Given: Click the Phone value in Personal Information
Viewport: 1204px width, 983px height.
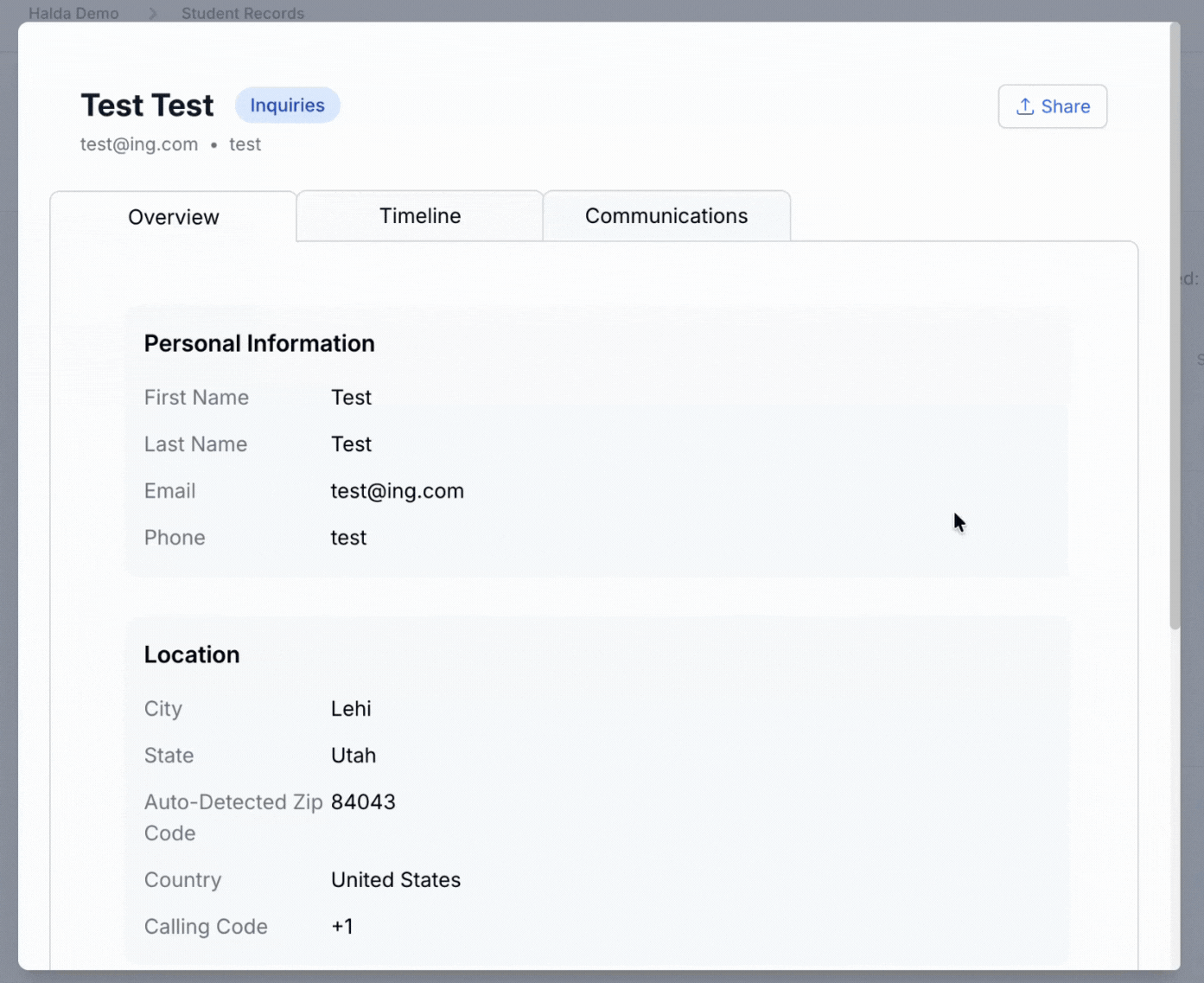Looking at the screenshot, I should pos(348,538).
